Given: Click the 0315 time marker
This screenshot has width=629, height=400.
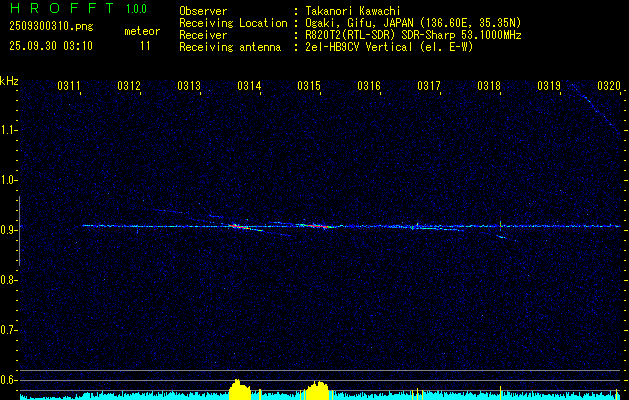Looking at the screenshot, I should (x=308, y=86).
